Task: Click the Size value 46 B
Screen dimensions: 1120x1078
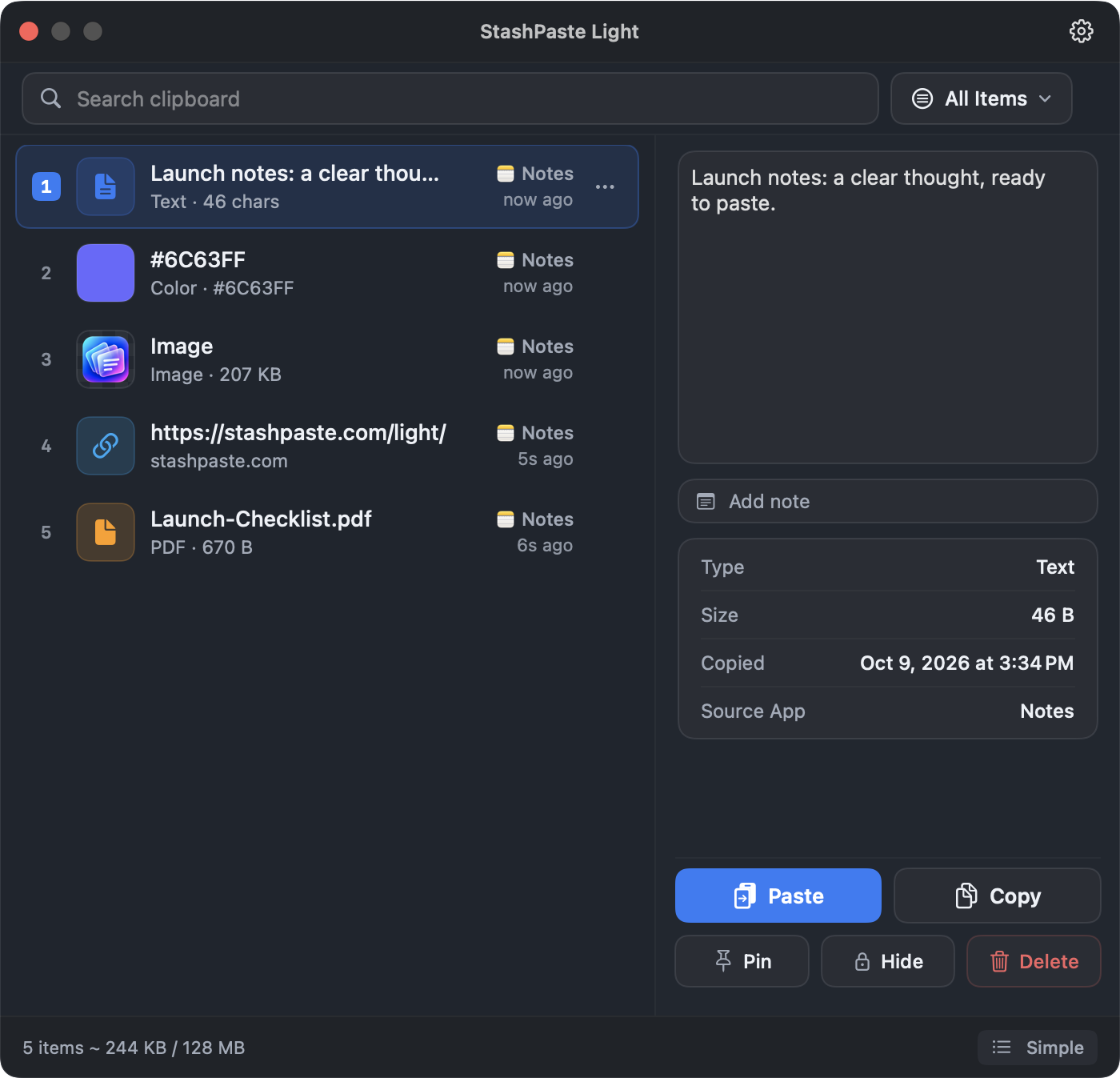Action: tap(1053, 615)
